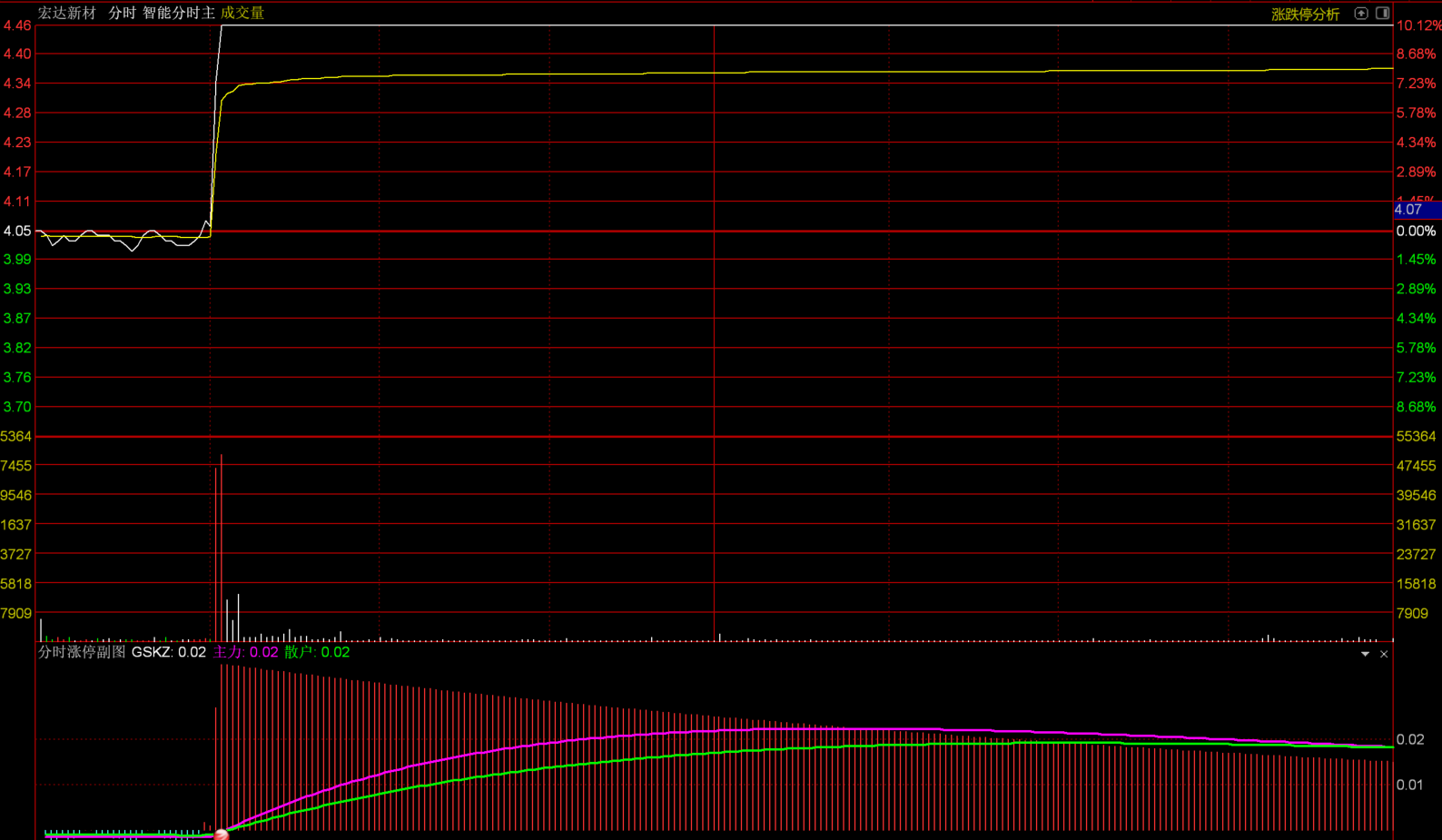The image size is (1442, 840).
Task: Click the 3.70 bottom price label
Action: click(x=17, y=407)
